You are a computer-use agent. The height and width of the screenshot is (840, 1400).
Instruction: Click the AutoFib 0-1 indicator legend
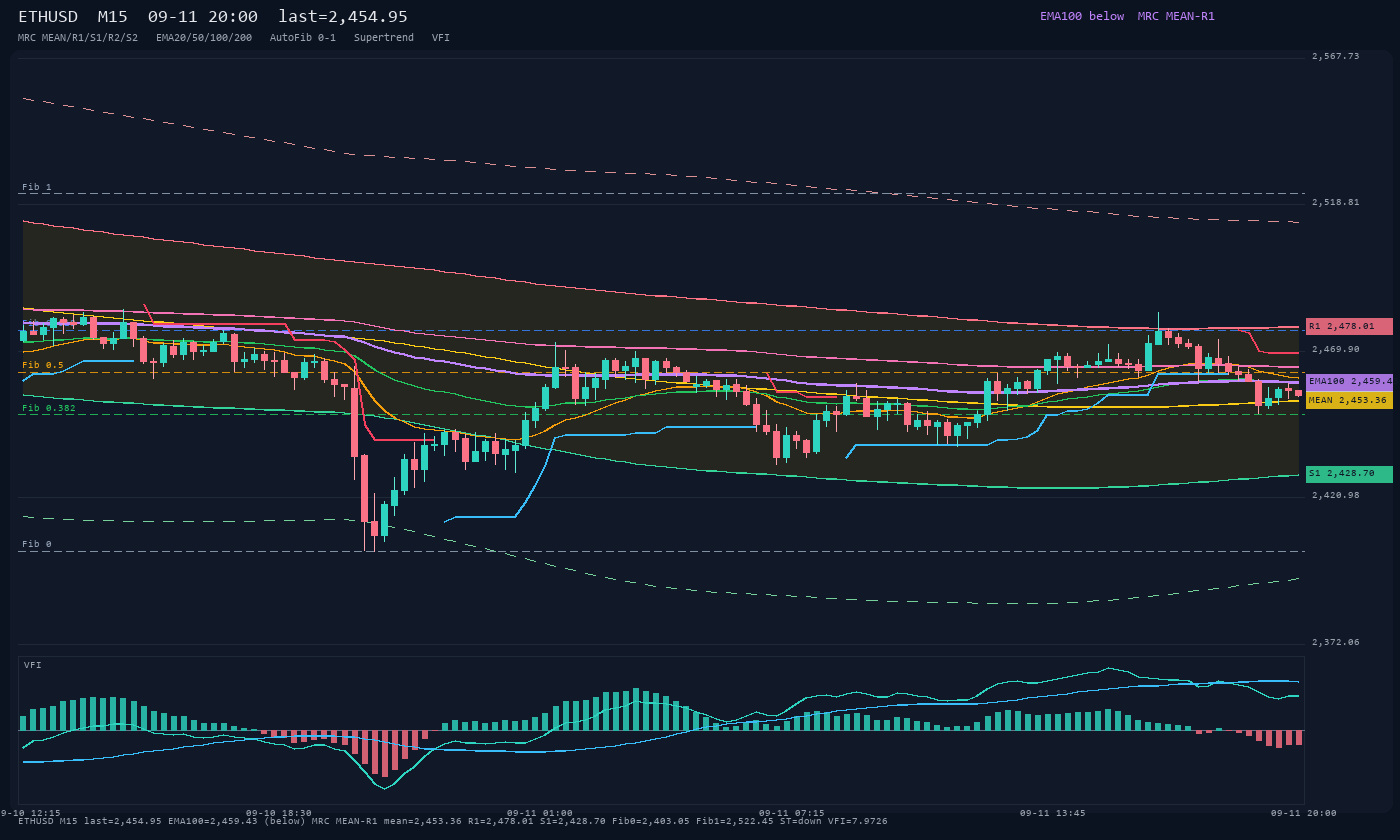pos(303,37)
